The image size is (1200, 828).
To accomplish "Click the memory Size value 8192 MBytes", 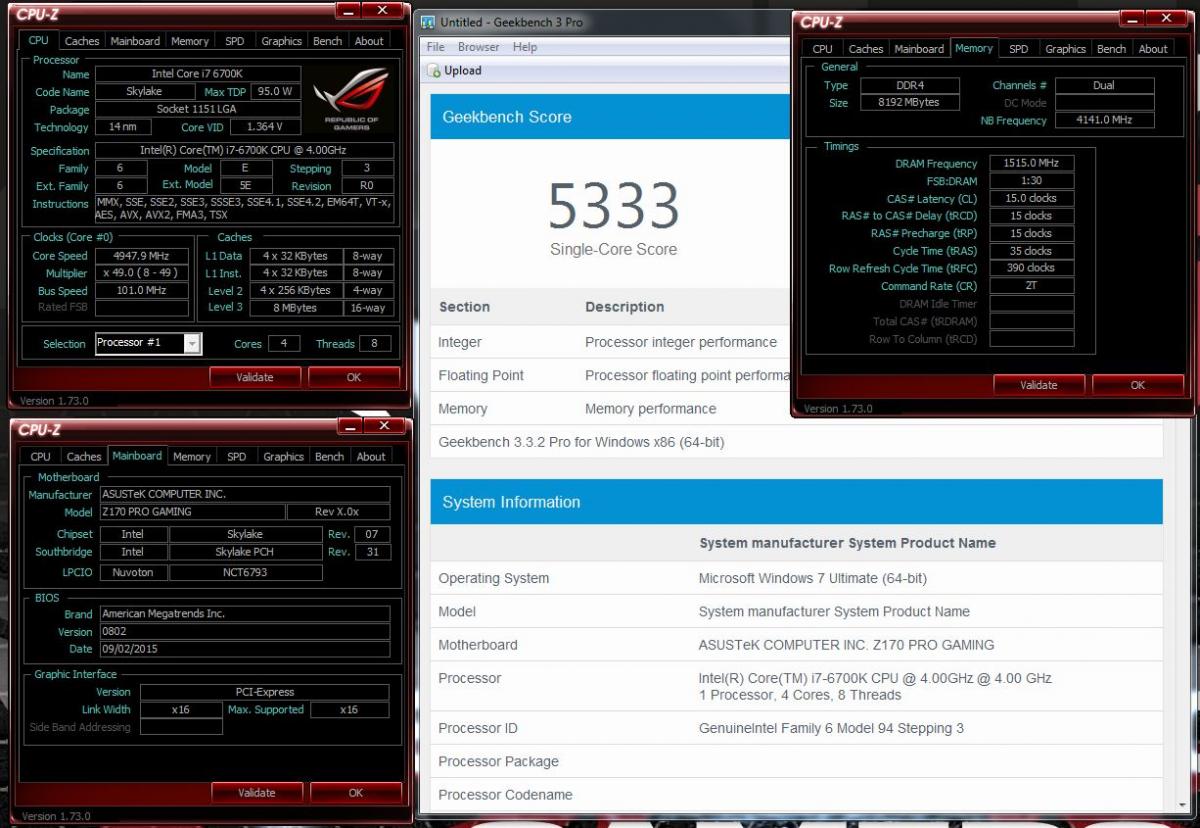I will pos(909,103).
